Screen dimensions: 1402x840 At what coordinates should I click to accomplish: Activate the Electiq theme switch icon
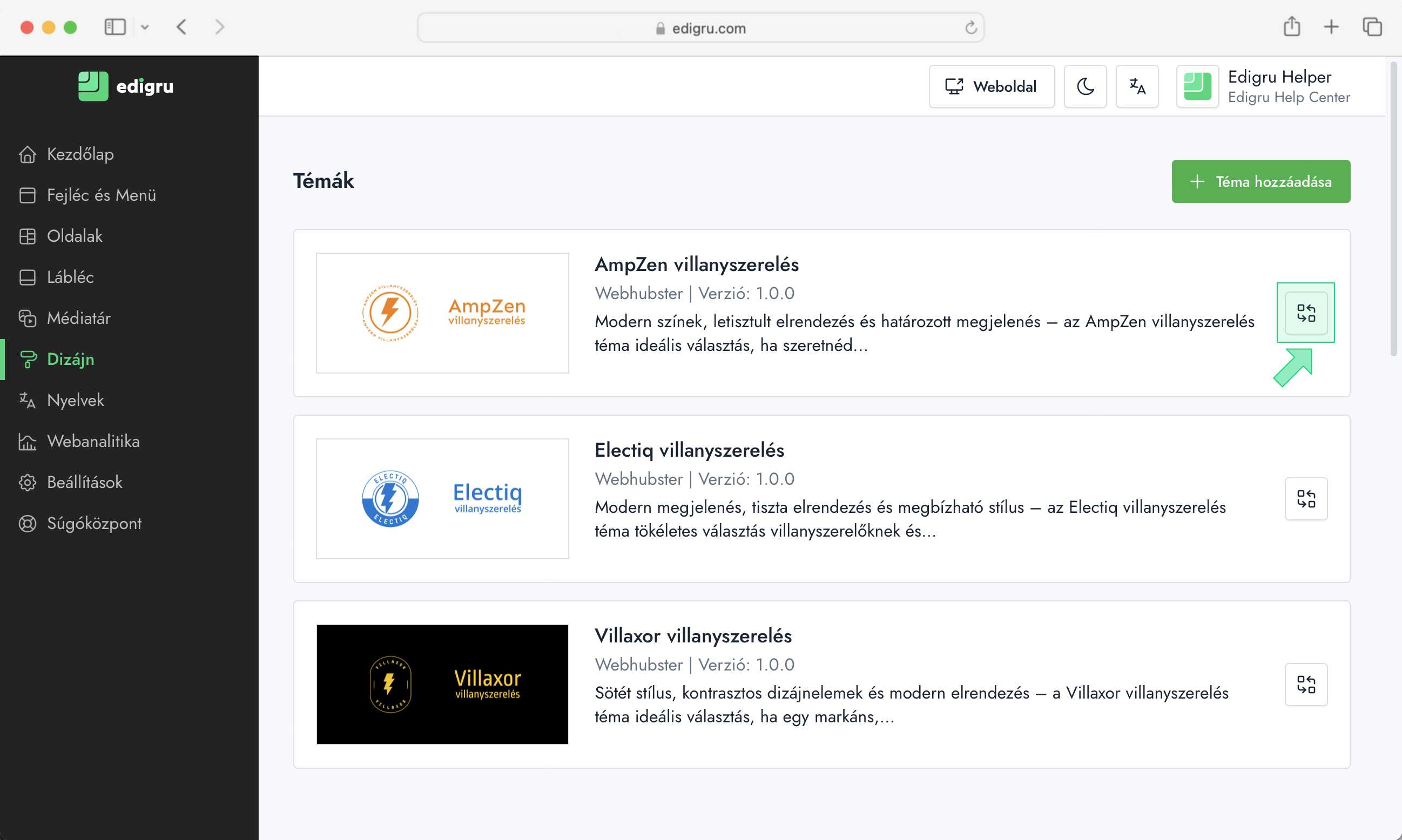[1305, 499]
